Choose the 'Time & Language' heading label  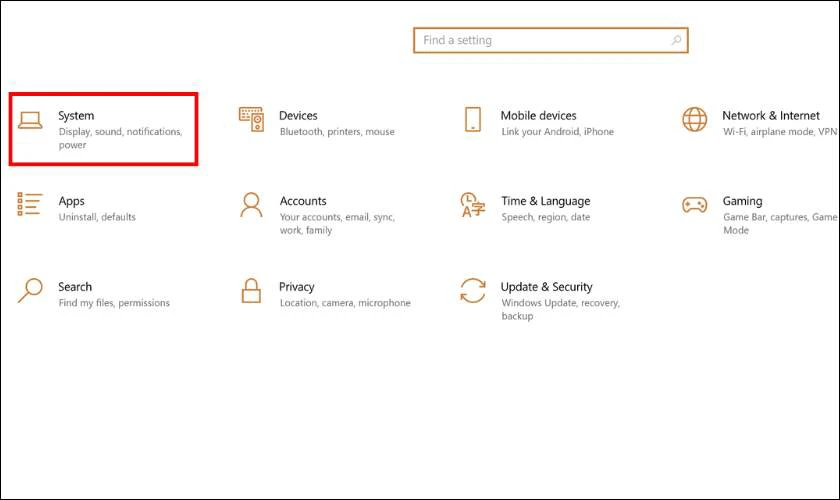tap(545, 201)
